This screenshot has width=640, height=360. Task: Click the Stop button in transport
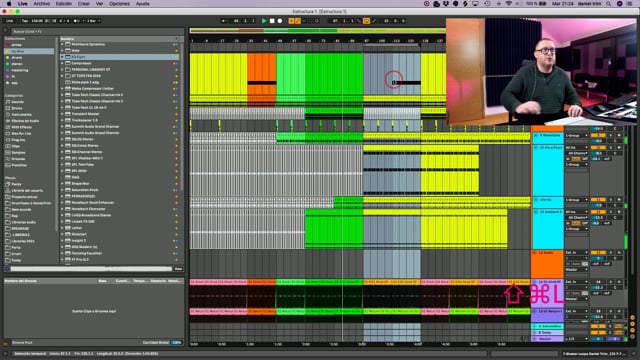272,21
